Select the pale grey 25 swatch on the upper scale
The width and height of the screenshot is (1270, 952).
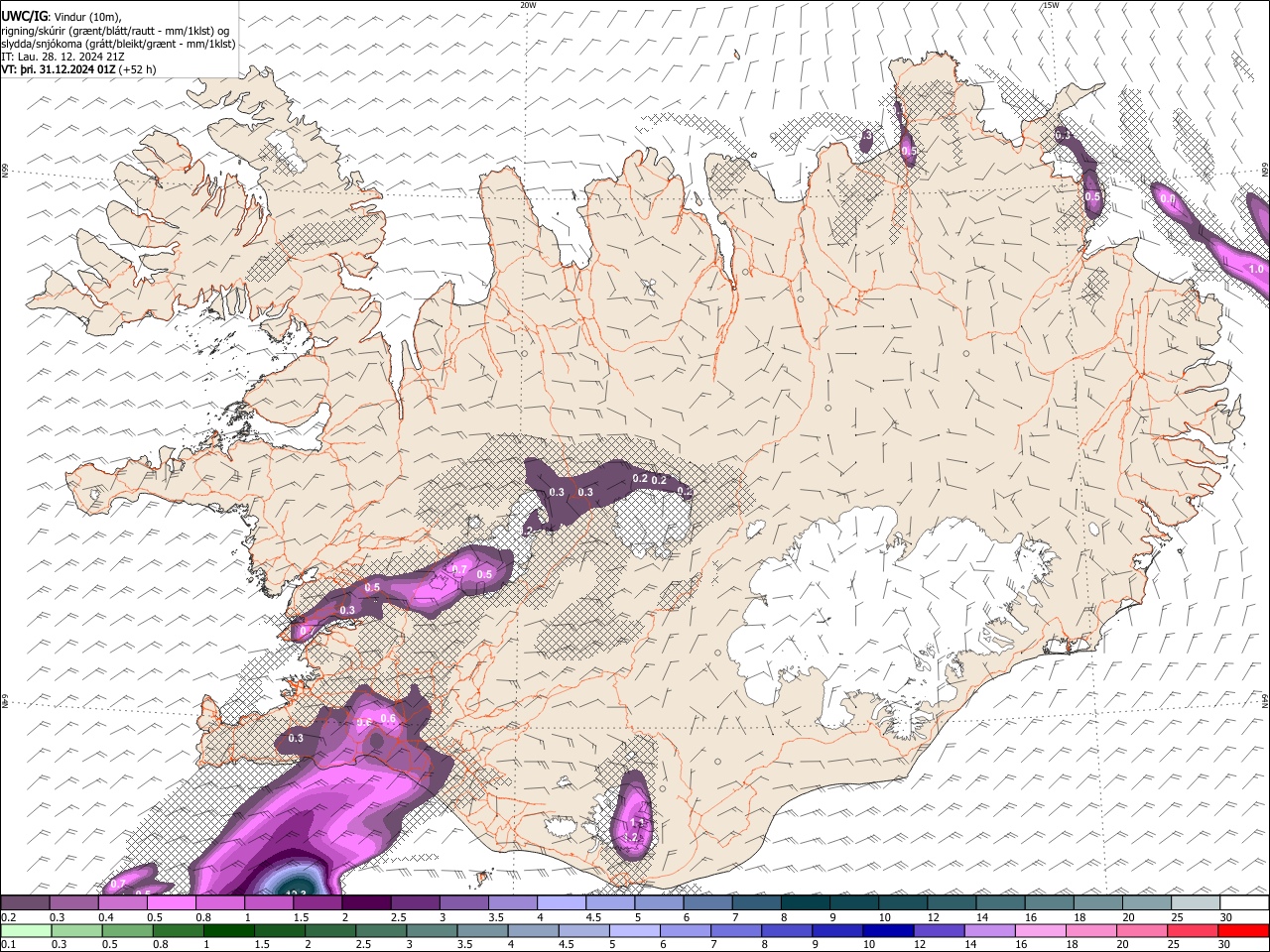1196,902
